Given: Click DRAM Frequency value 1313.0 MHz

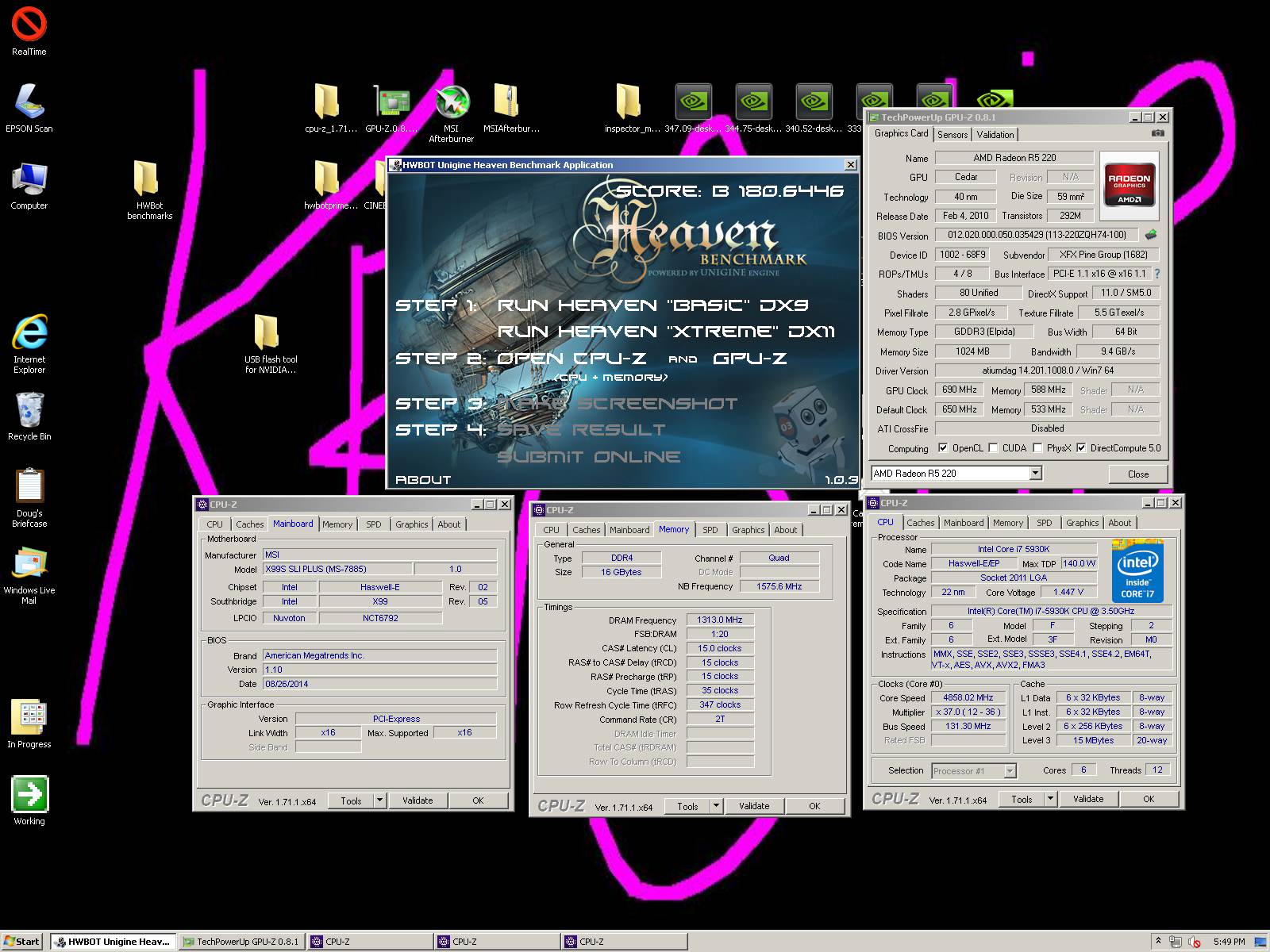Looking at the screenshot, I should [720, 620].
